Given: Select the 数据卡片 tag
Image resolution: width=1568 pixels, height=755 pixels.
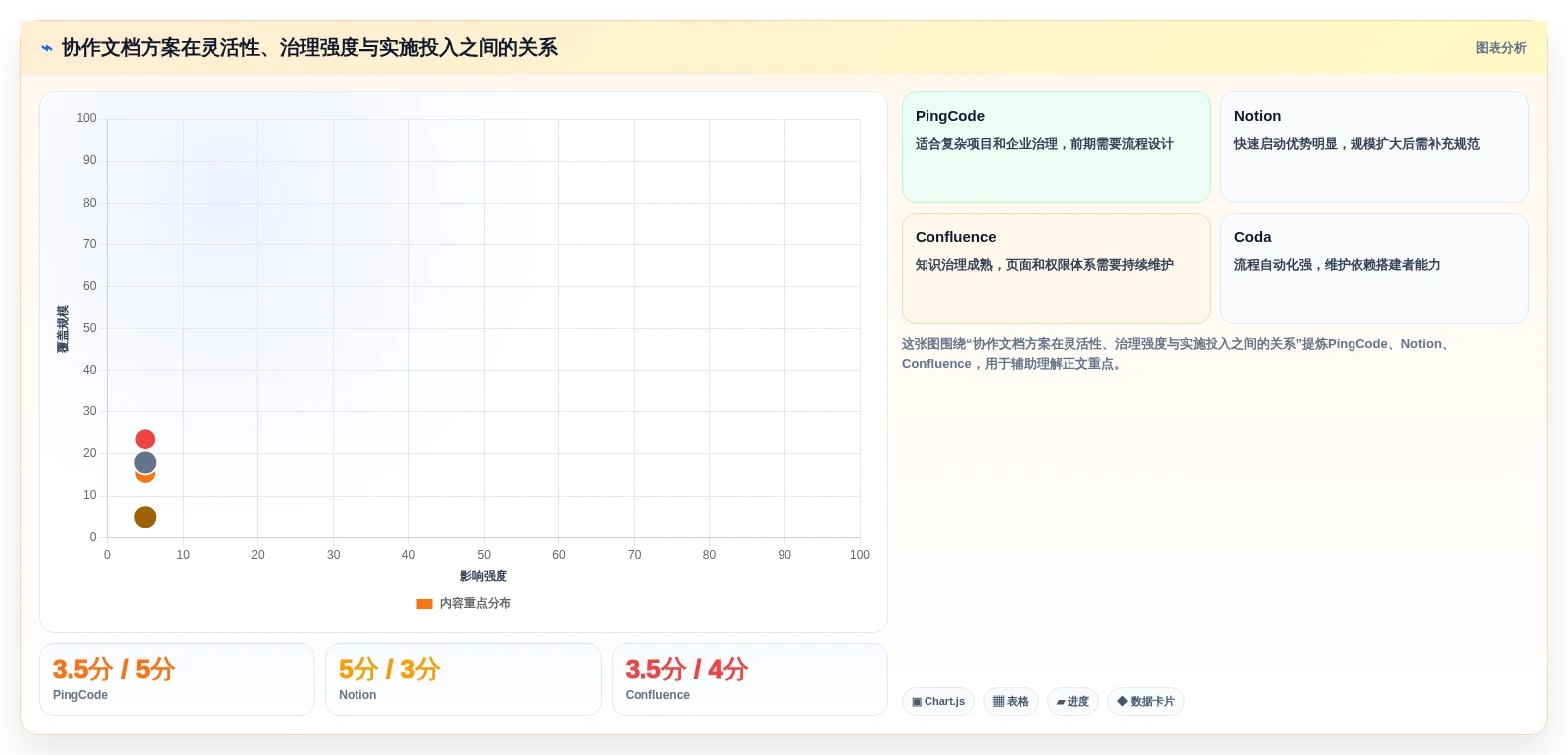Looking at the screenshot, I should pyautogui.click(x=1146, y=702).
